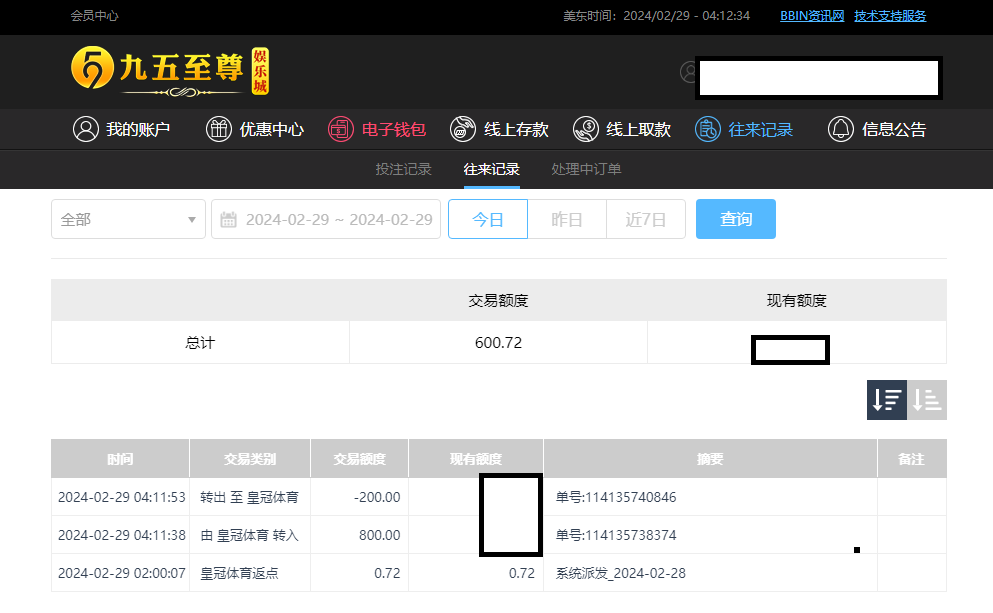
Task: Click timestamp 2024-02-29 02:00:07
Action: [122, 573]
